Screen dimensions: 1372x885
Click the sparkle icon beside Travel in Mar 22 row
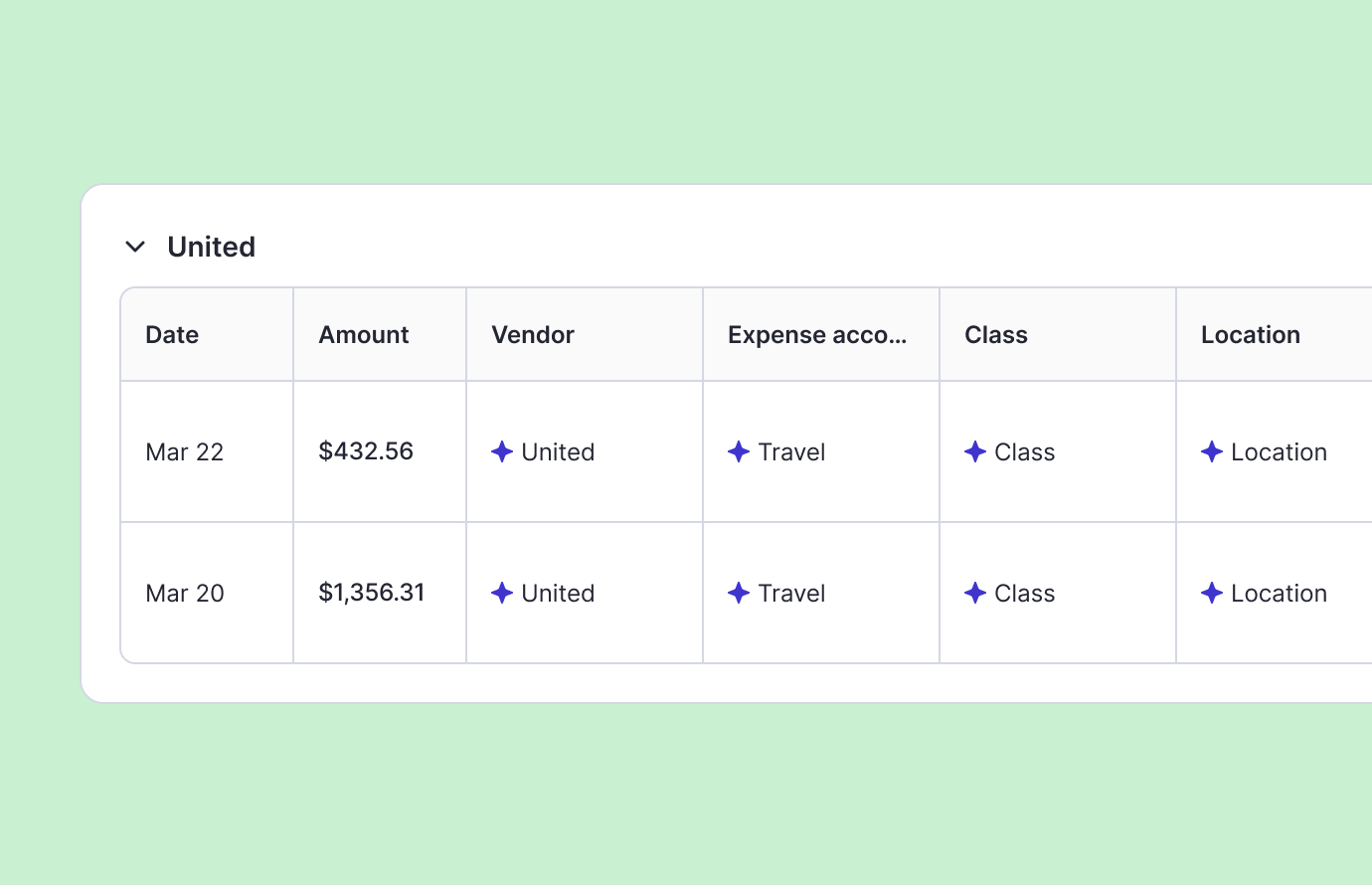point(739,451)
